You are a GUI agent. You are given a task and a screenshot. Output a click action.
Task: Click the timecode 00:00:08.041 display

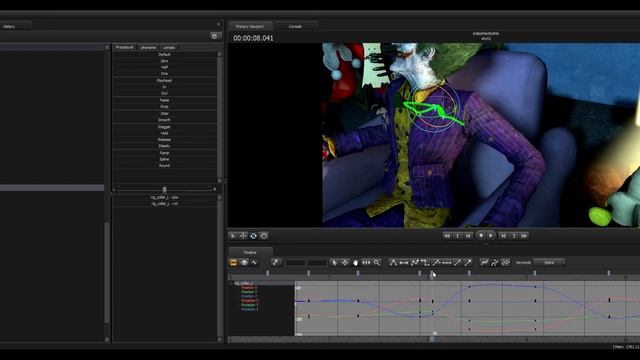(x=253, y=38)
